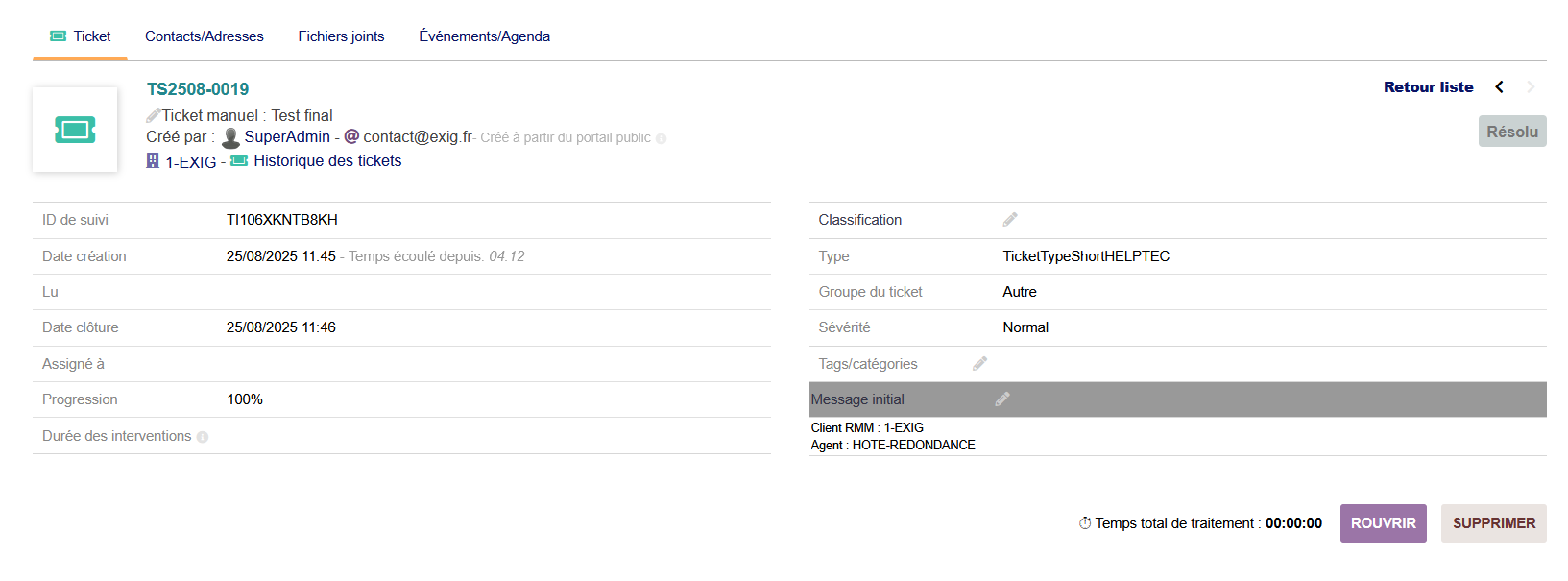Click the building icon before 1-EXIG
This screenshot has height=581, width=1568.
(153, 161)
